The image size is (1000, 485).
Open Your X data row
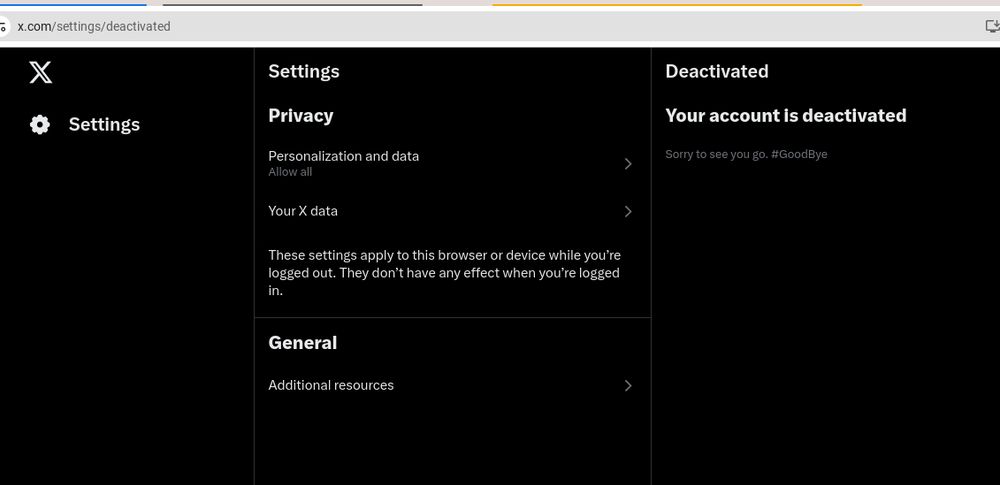click(x=452, y=211)
